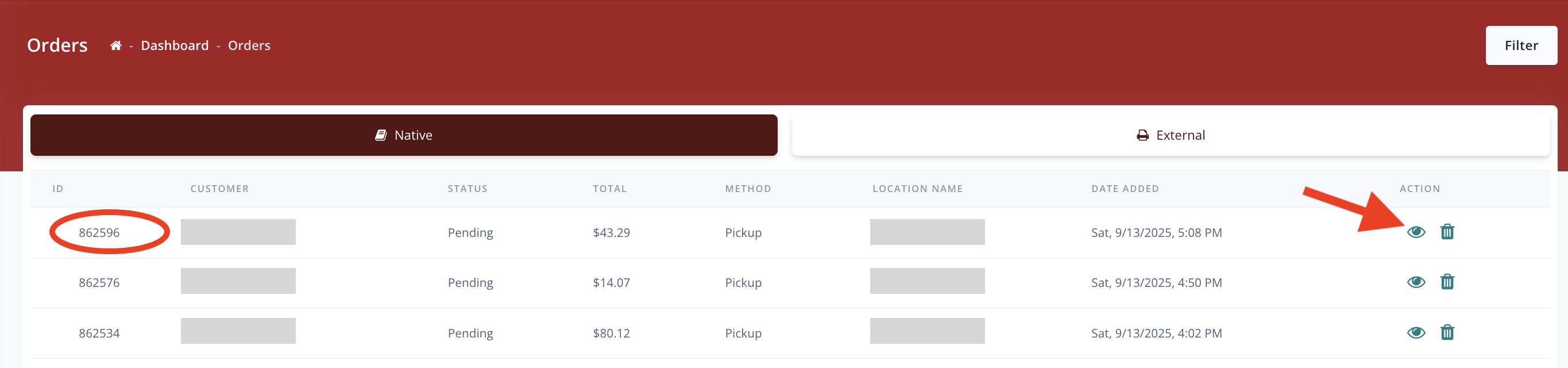The height and width of the screenshot is (368, 1568).
Task: Open the Filter button
Action: (x=1520, y=45)
